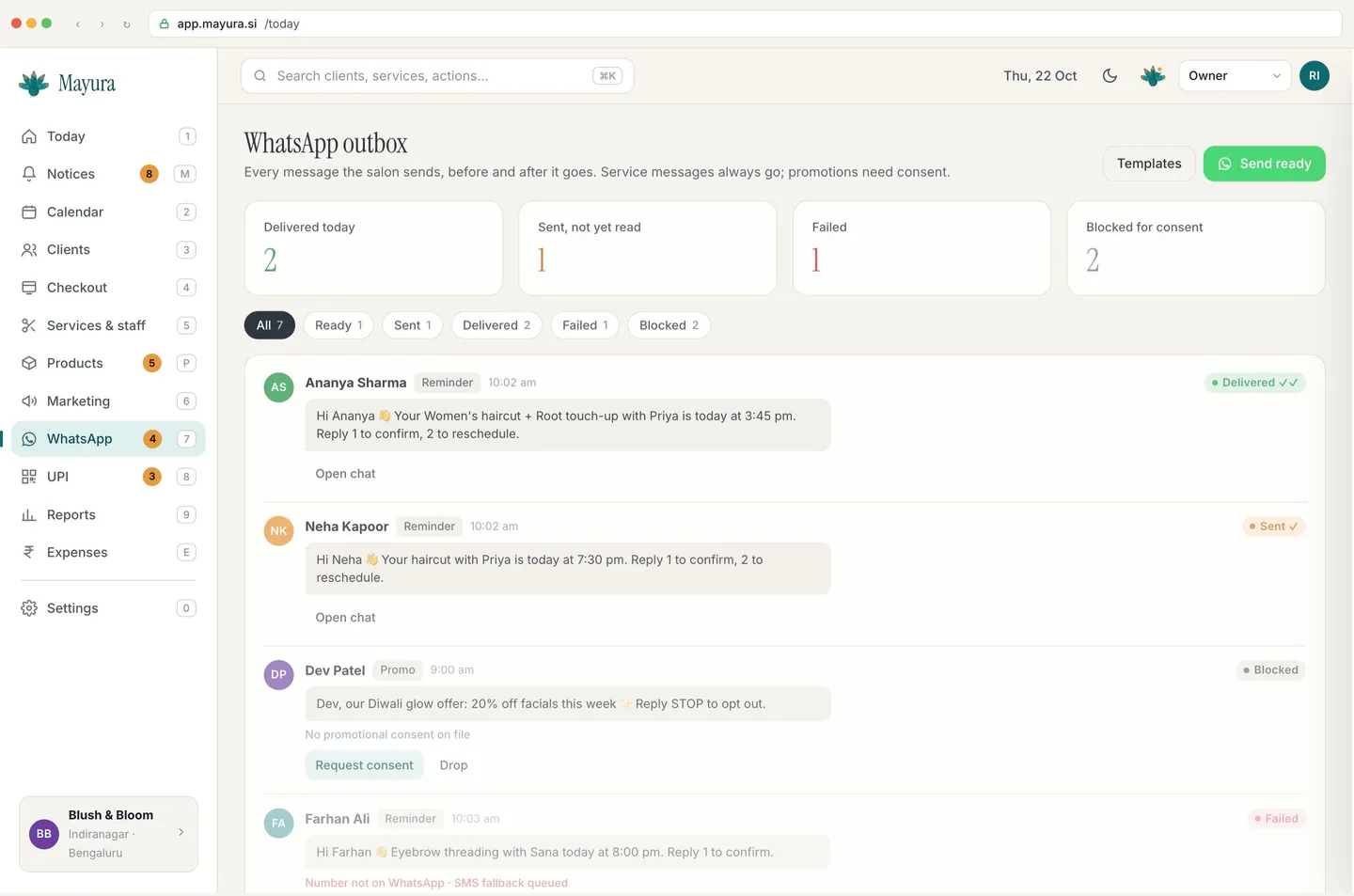Click the DP avatar for Dev Patel
This screenshot has width=1354, height=896.
coord(278,674)
